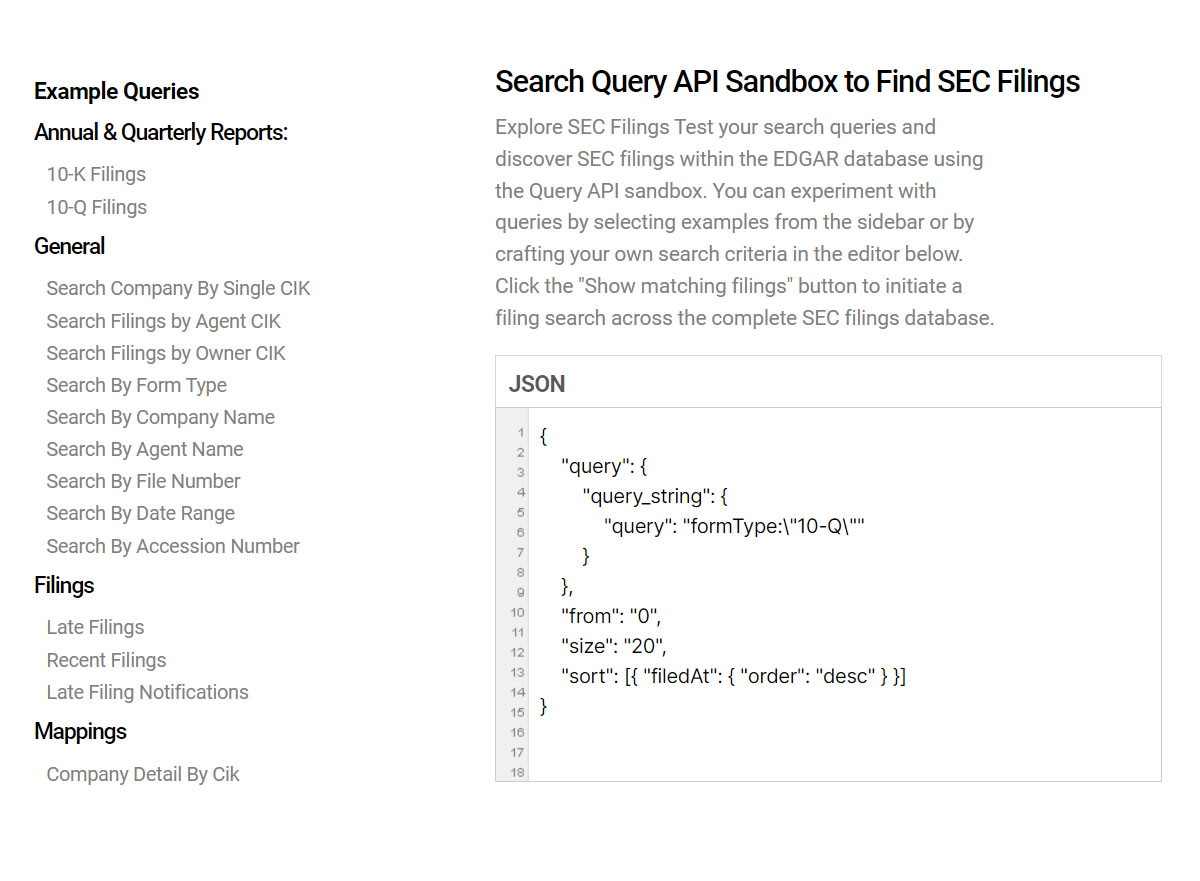
Task: Load the Search By Company Name example
Action: click(160, 417)
